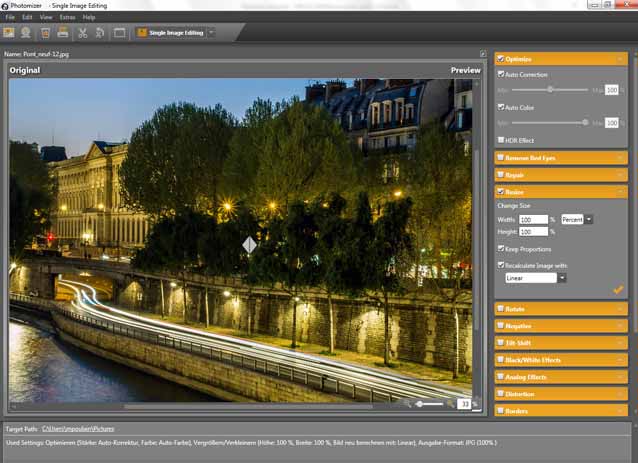Click the split-view divider handle on the image
Viewport: 638px width, 463px height.
click(x=249, y=244)
